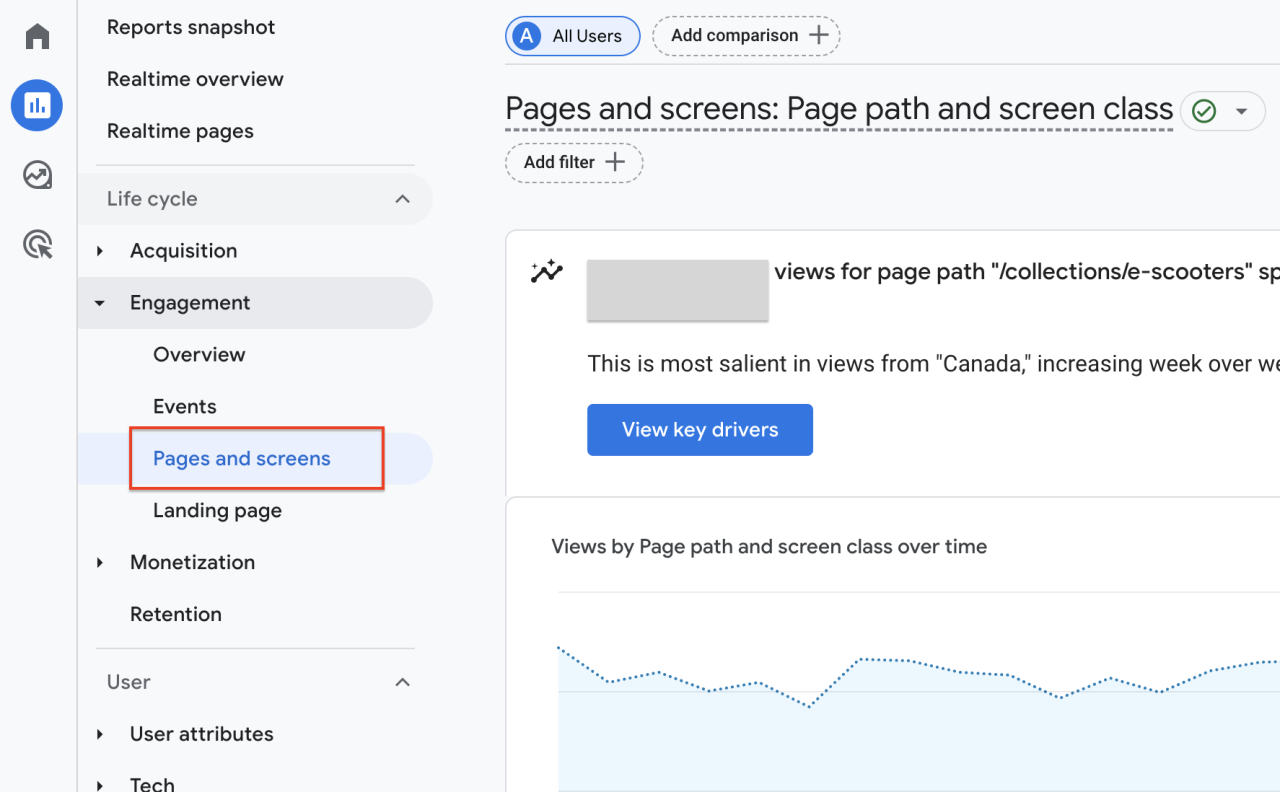
Task: Open the Home icon in left rail
Action: coord(37,37)
